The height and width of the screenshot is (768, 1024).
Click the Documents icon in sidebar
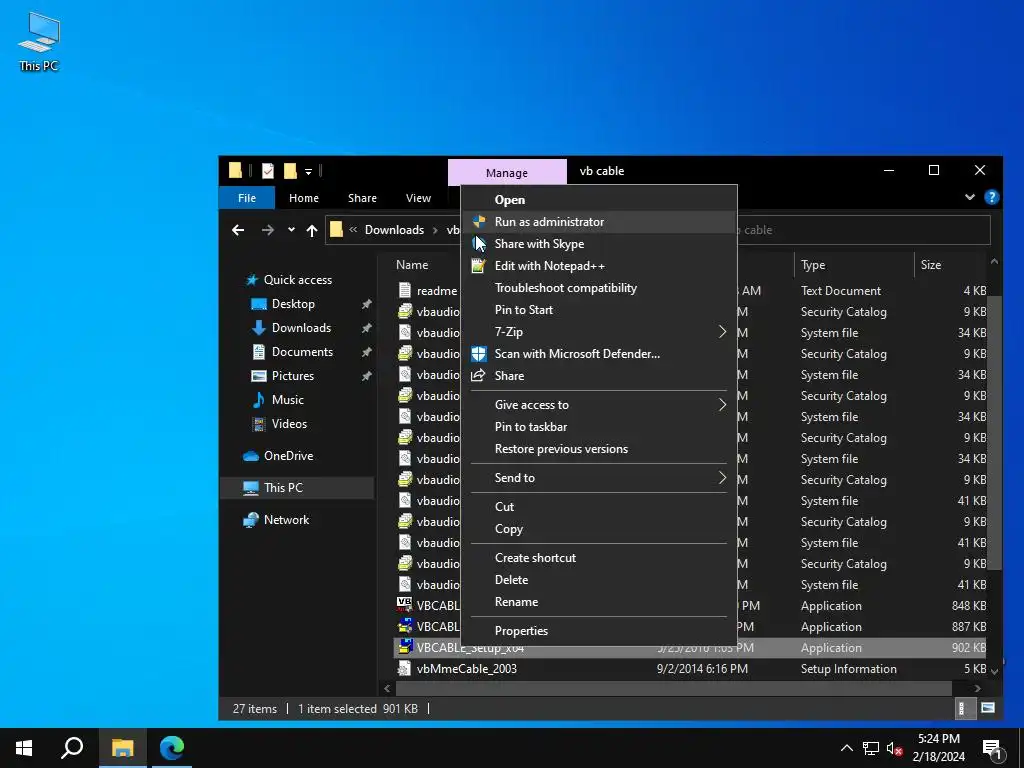coord(259,352)
